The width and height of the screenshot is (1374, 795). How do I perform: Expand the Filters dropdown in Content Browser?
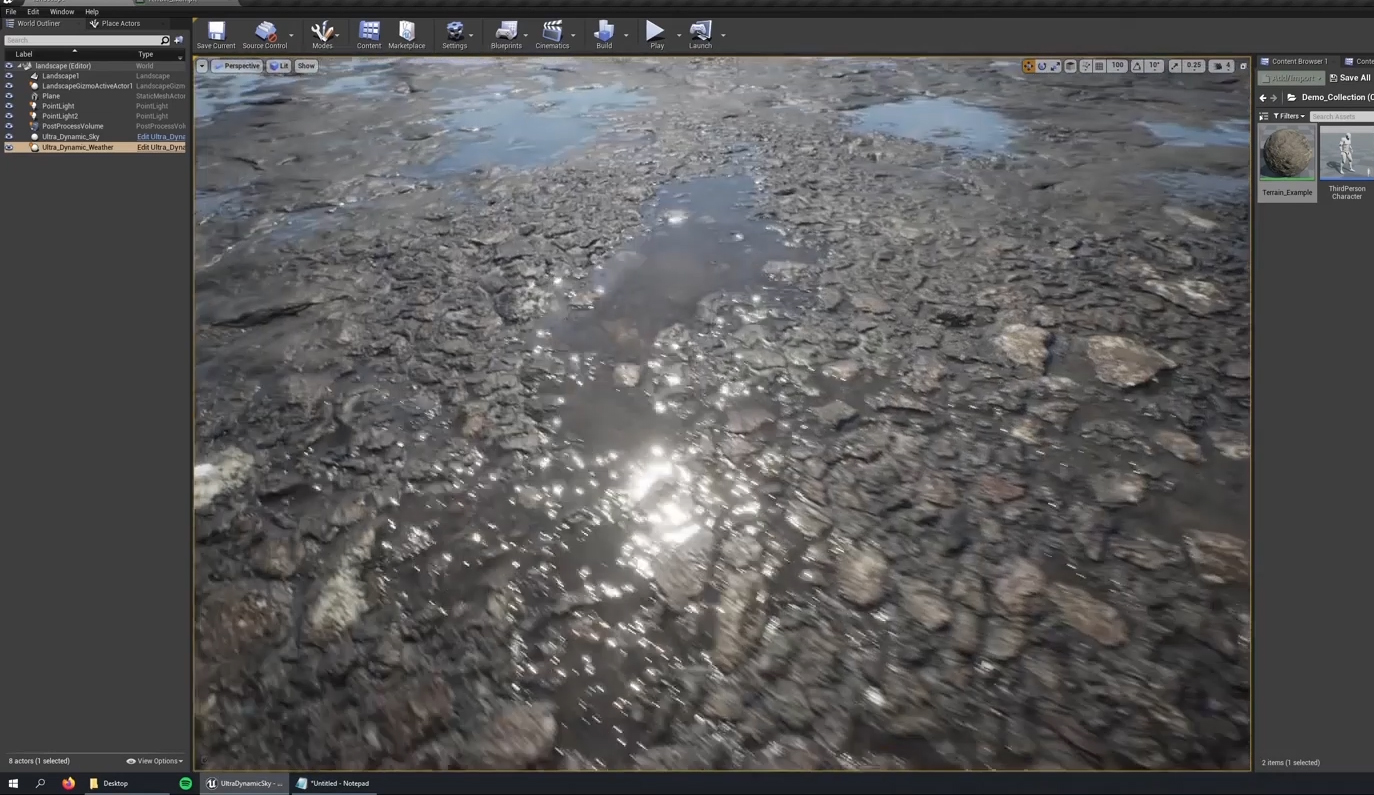(1289, 116)
